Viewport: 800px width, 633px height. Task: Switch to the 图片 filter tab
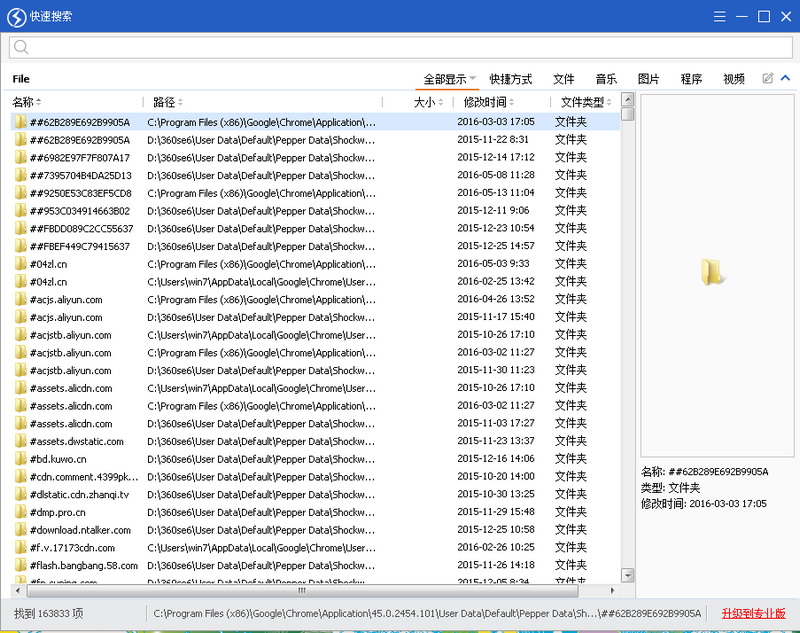pos(649,79)
